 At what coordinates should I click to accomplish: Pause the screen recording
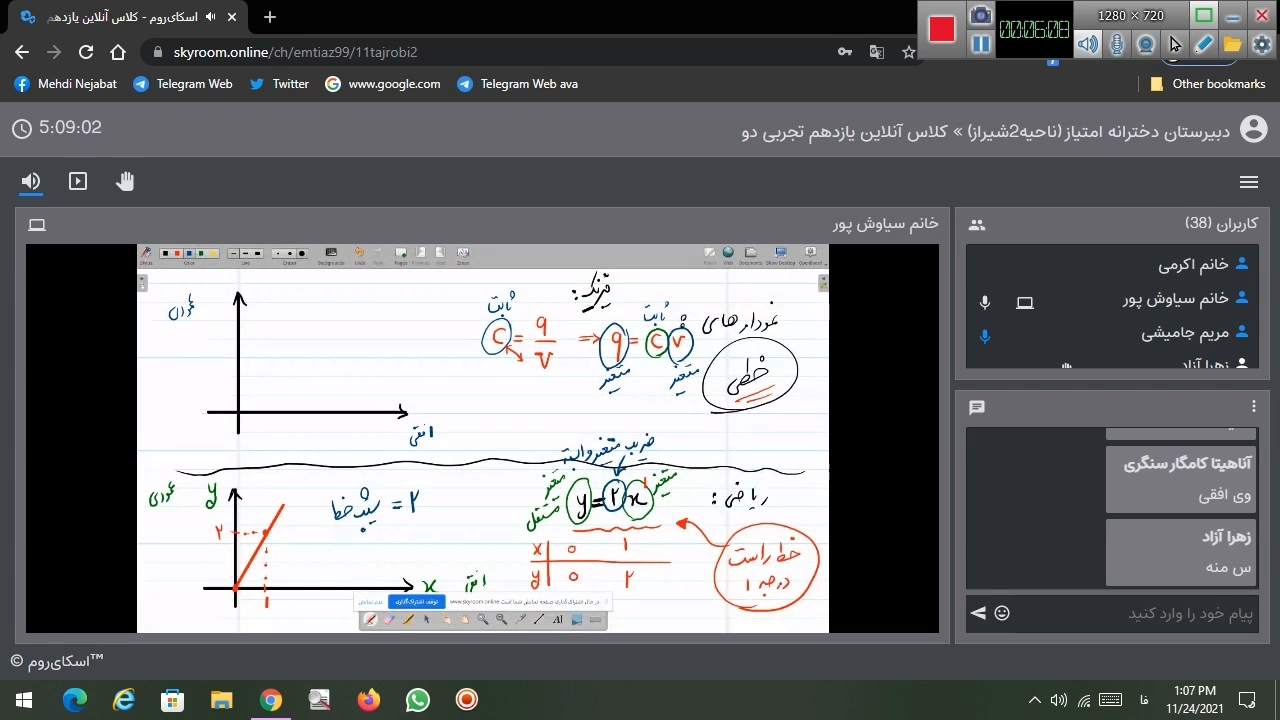click(981, 44)
